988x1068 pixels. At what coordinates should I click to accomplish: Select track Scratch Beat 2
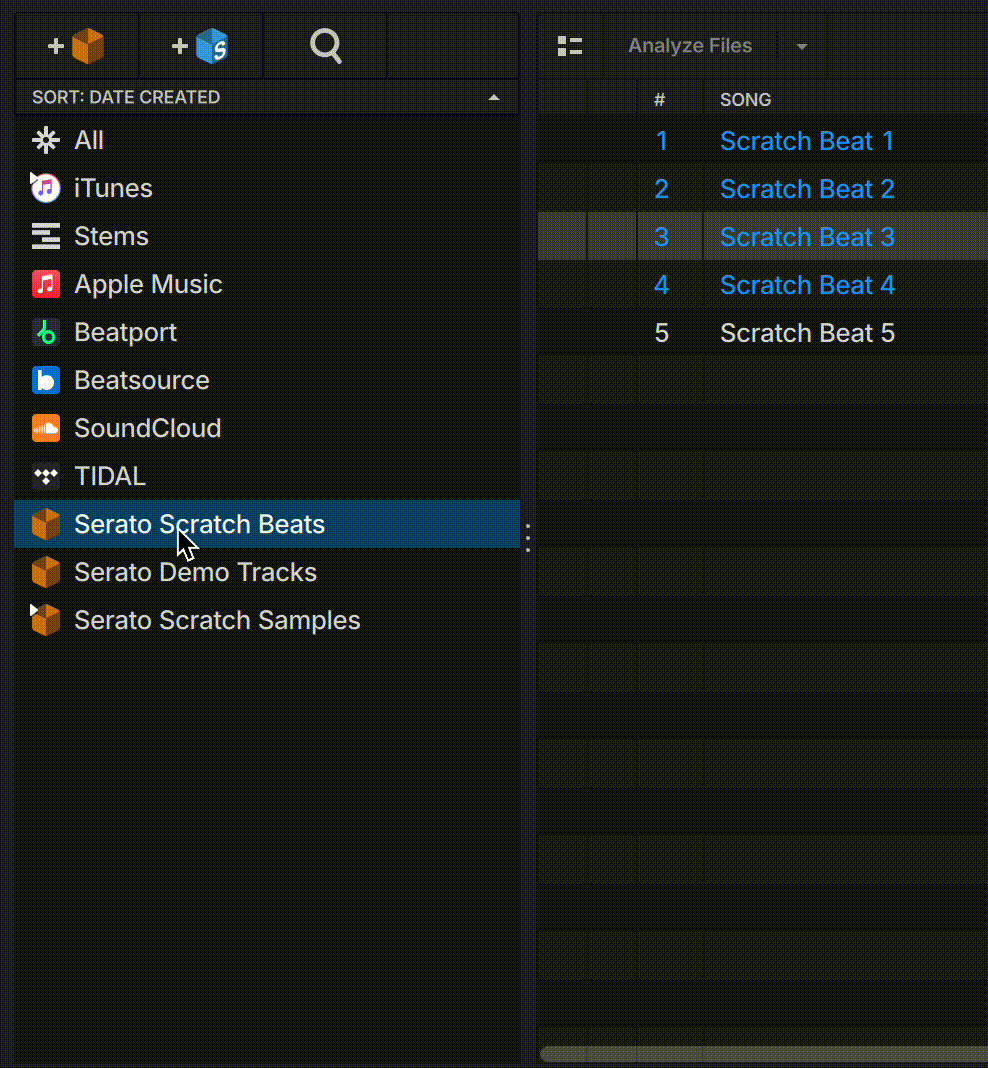pyautogui.click(x=807, y=189)
